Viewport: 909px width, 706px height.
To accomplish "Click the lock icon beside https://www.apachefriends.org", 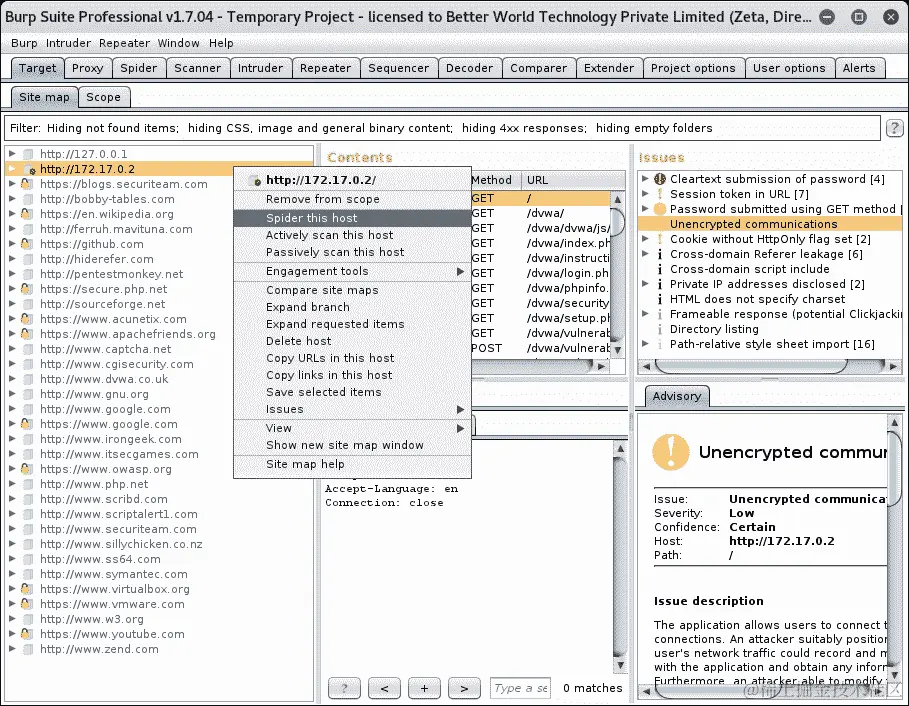I will tap(27, 334).
